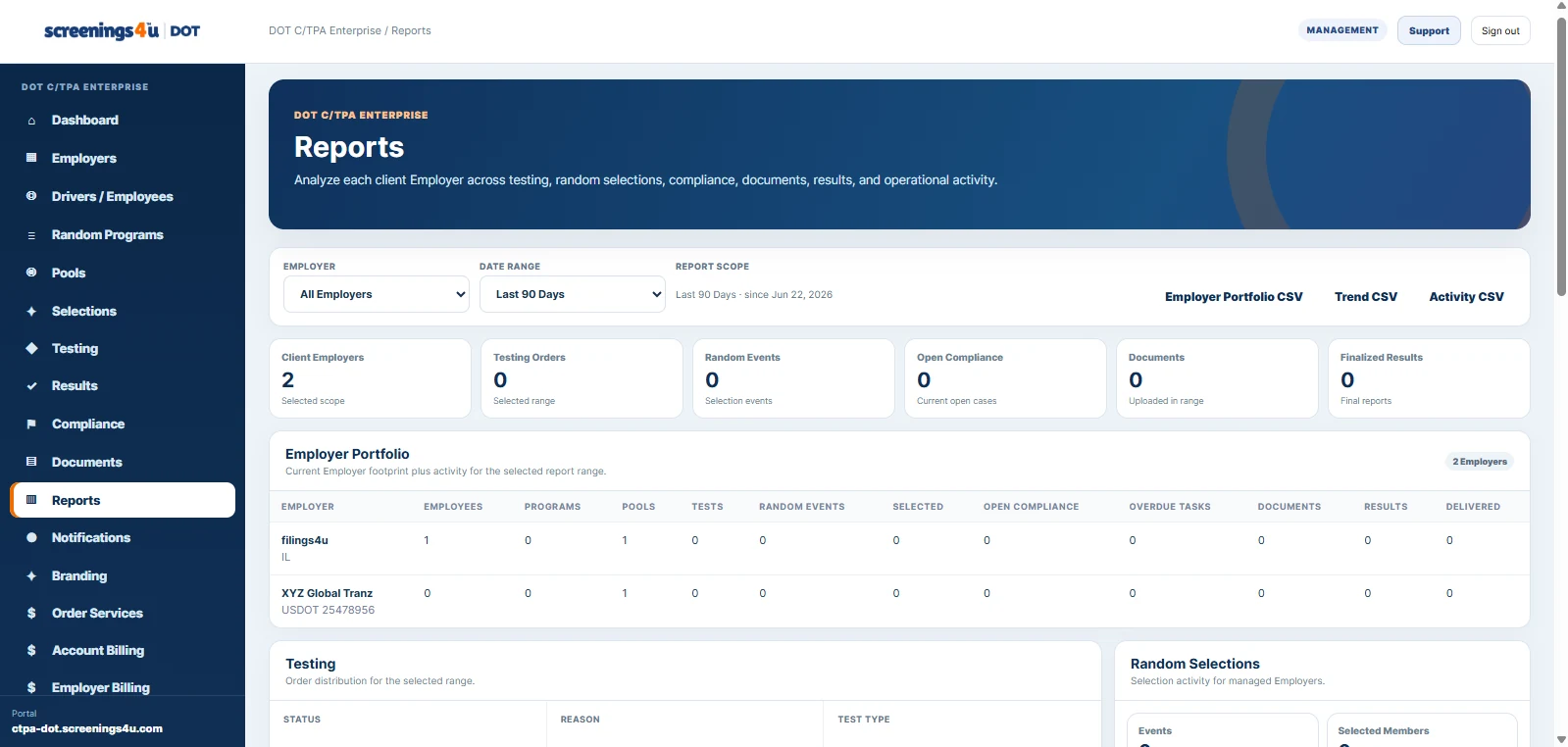The image size is (1568, 747).
Task: Click the OPEN COMPLIANCE column header
Action: [x=1031, y=507]
